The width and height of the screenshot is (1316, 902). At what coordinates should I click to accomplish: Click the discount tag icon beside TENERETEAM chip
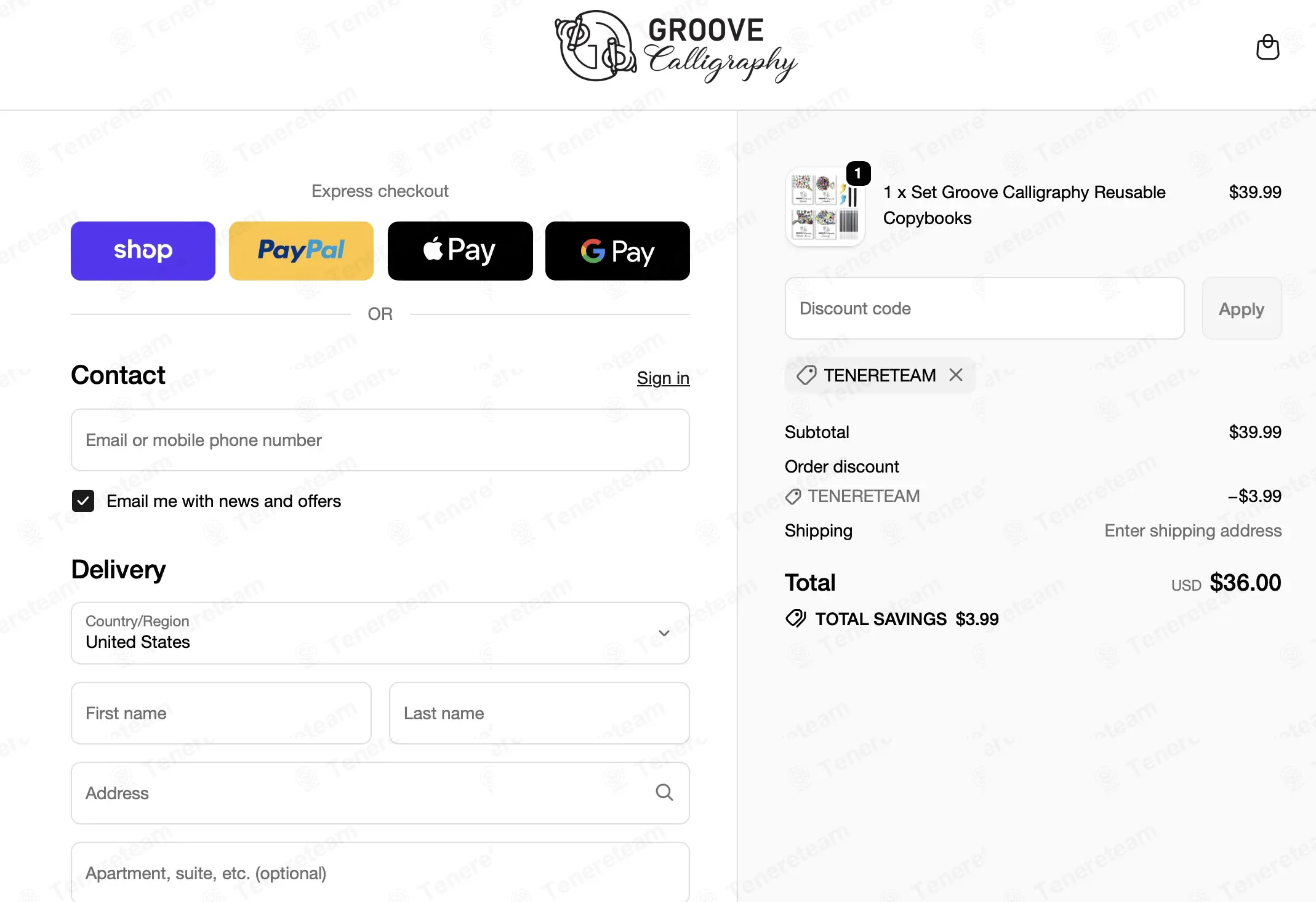pos(806,375)
